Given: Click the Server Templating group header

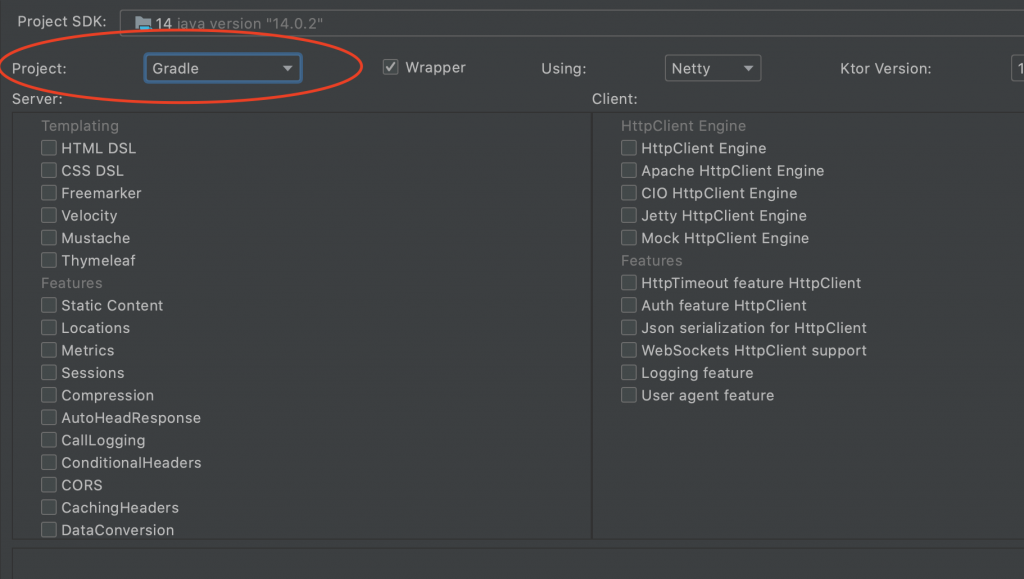Looking at the screenshot, I should click(80, 126).
